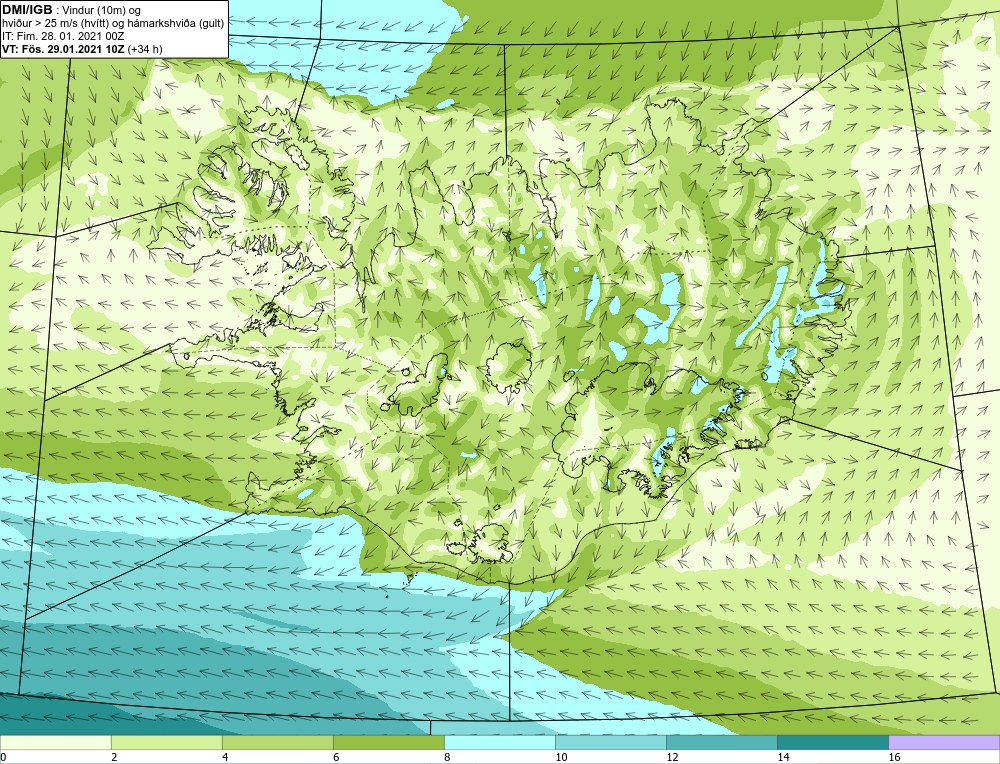
Task: Click the 2–4 m/s light green legend swatch
Action: click(166, 742)
